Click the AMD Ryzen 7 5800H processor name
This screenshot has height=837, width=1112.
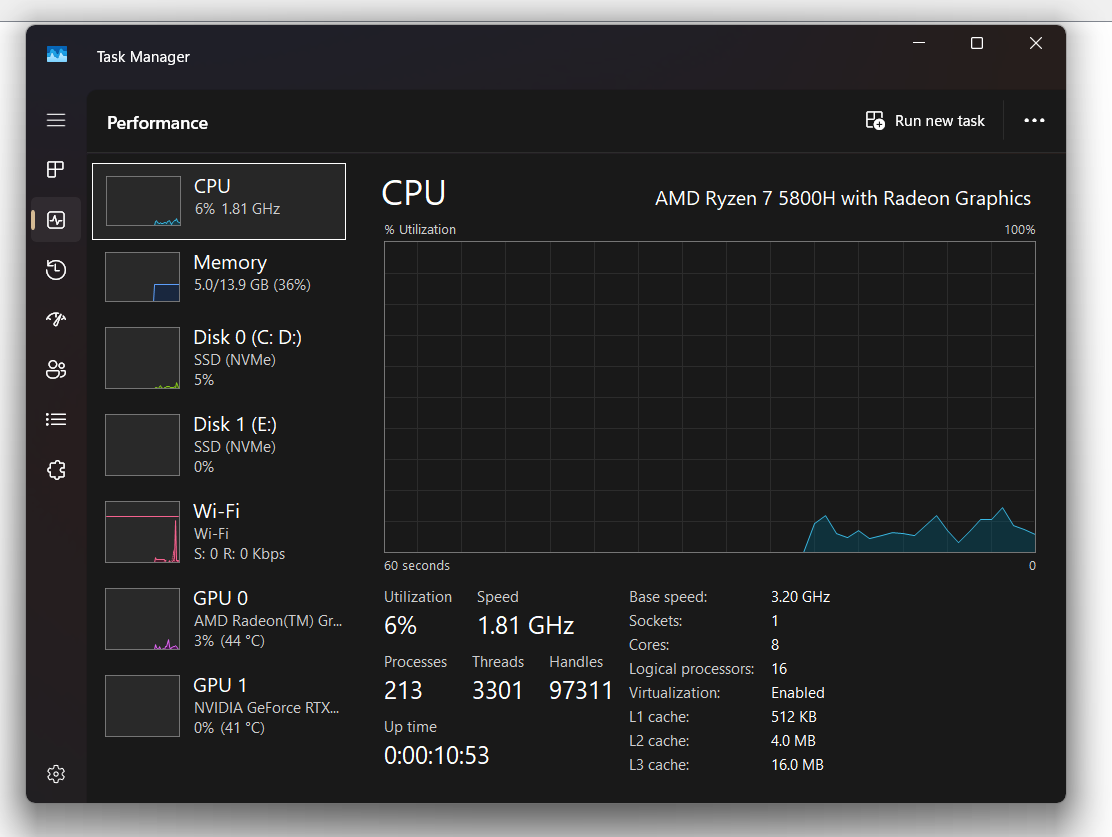tap(843, 199)
